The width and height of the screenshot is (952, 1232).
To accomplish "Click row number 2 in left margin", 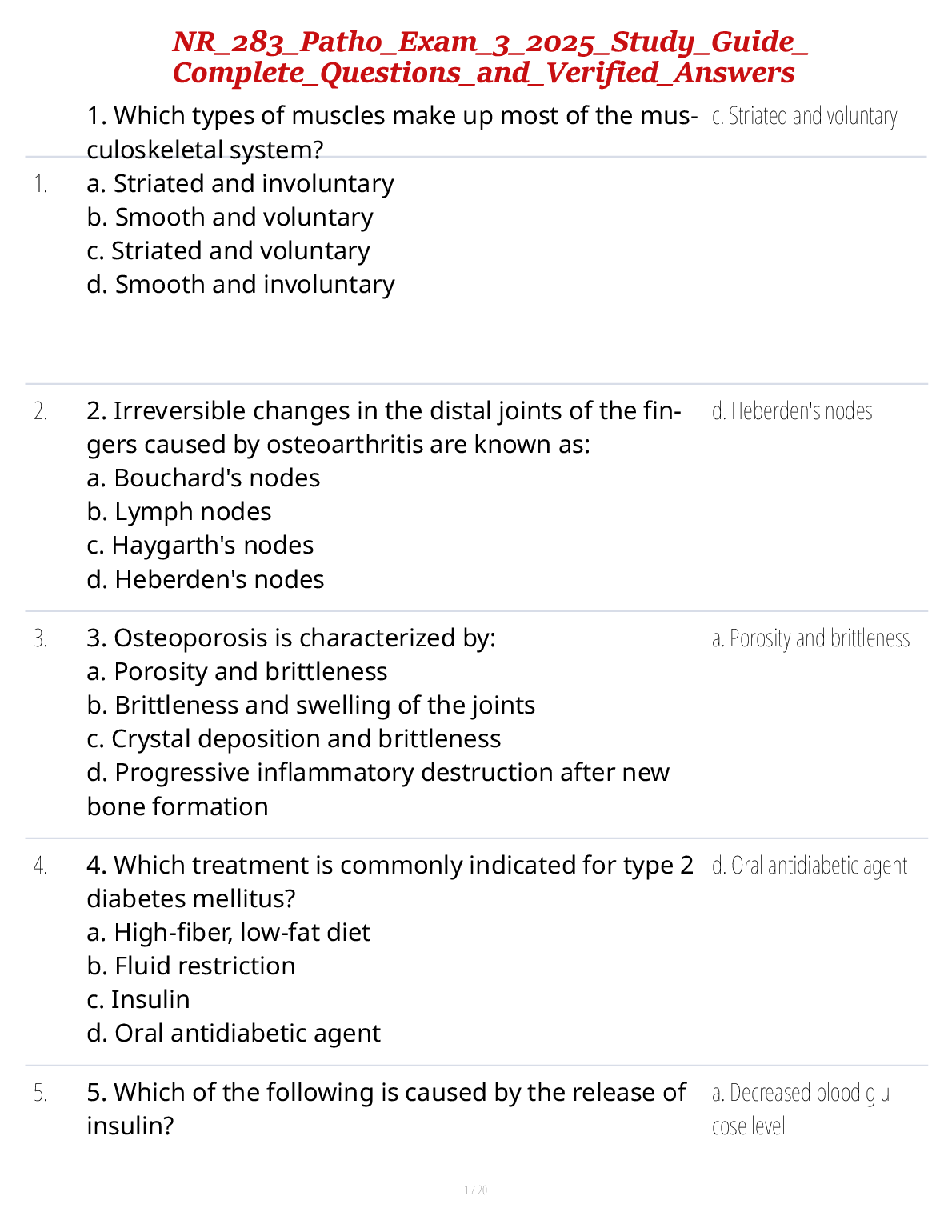I will pos(40,412).
